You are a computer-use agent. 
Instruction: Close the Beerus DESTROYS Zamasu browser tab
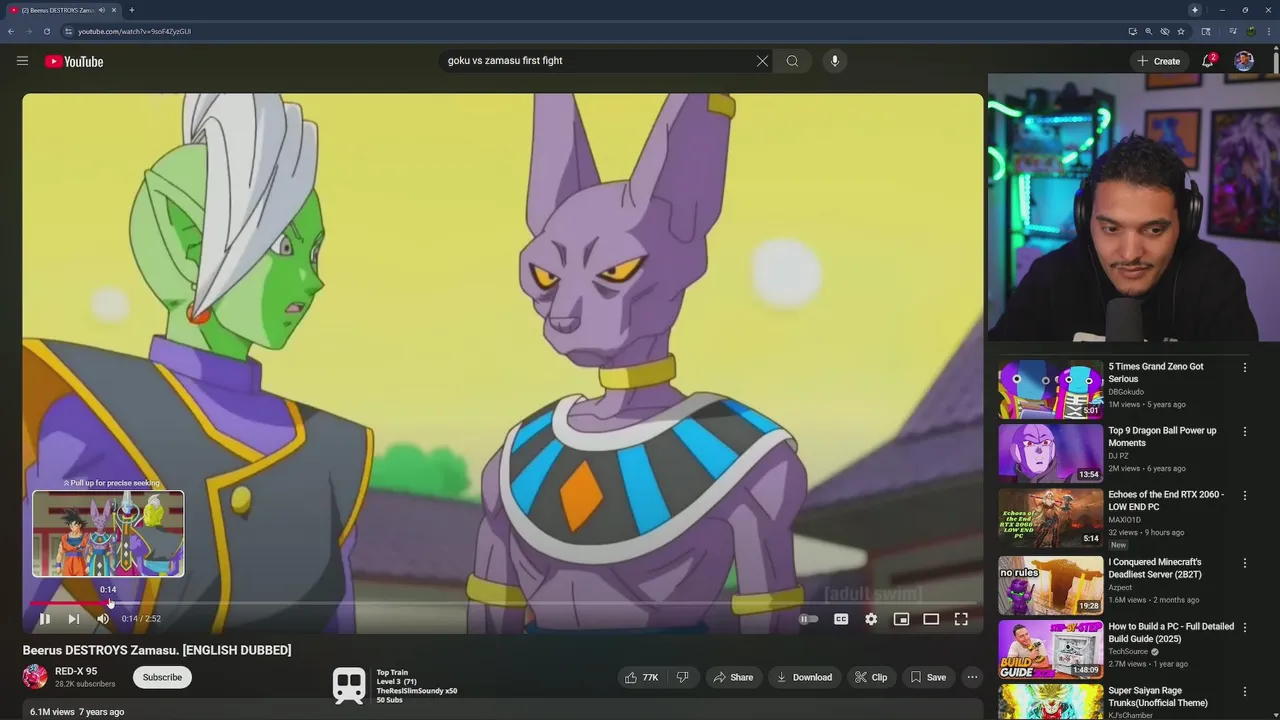tap(114, 10)
